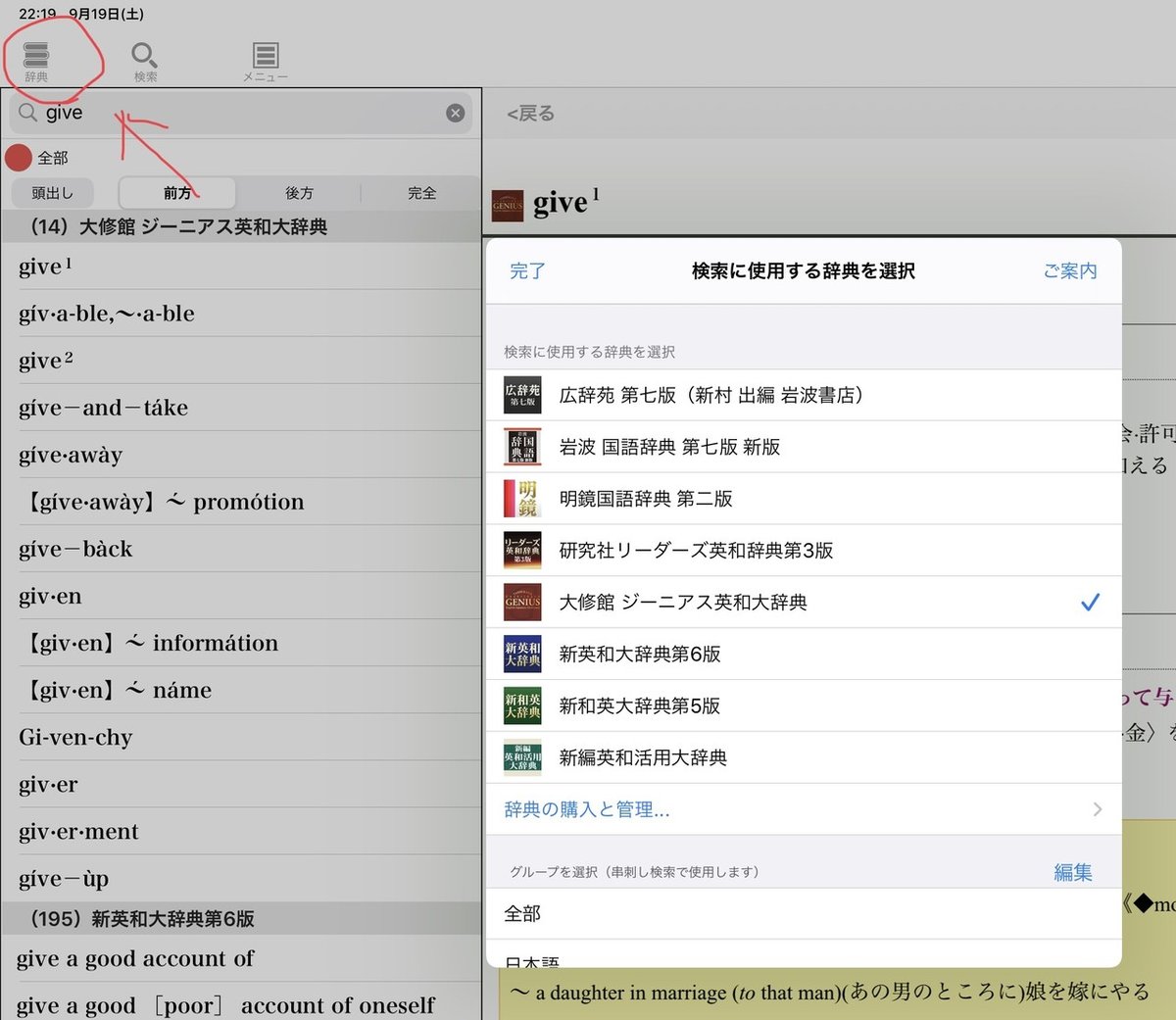The width and height of the screenshot is (1176, 1020).
Task: Open the gíve·awày result entry
Action: click(241, 455)
